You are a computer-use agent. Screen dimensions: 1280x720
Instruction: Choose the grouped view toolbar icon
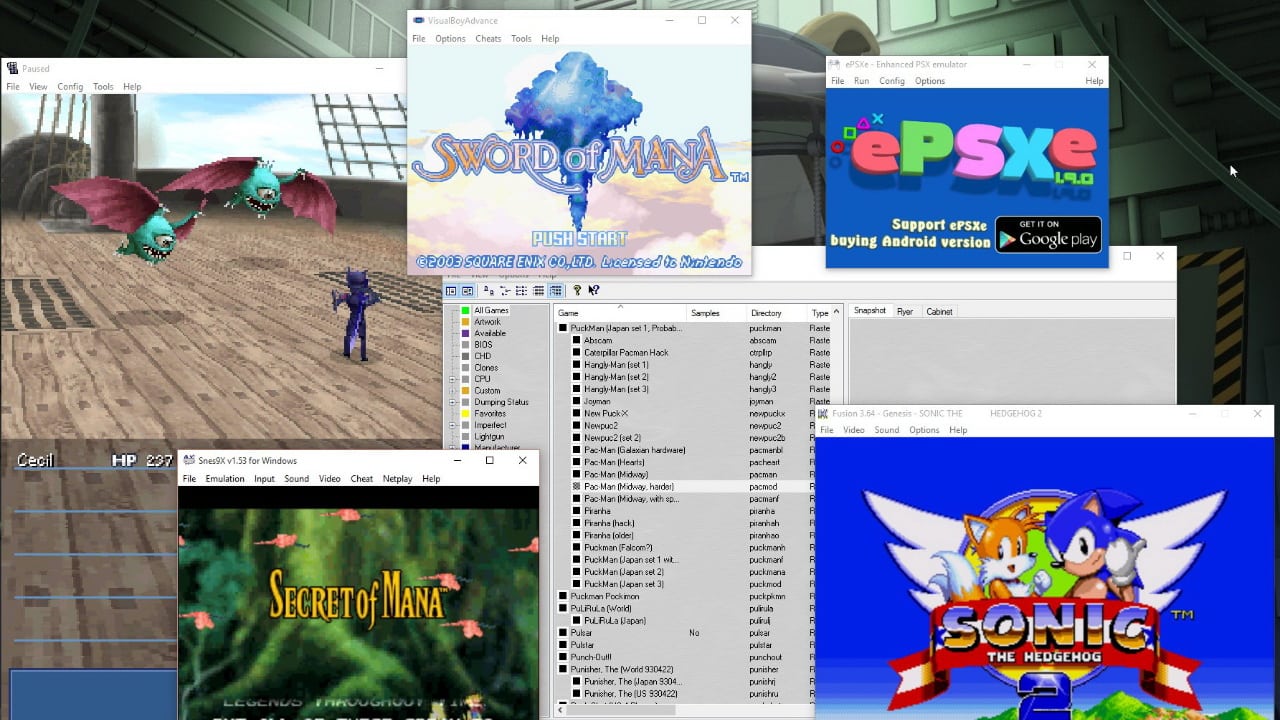click(556, 291)
